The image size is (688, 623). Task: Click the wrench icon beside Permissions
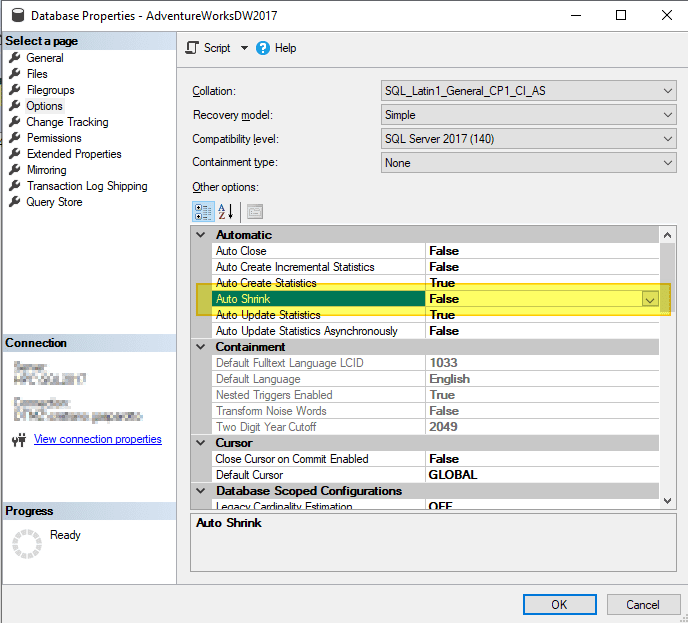point(15,138)
